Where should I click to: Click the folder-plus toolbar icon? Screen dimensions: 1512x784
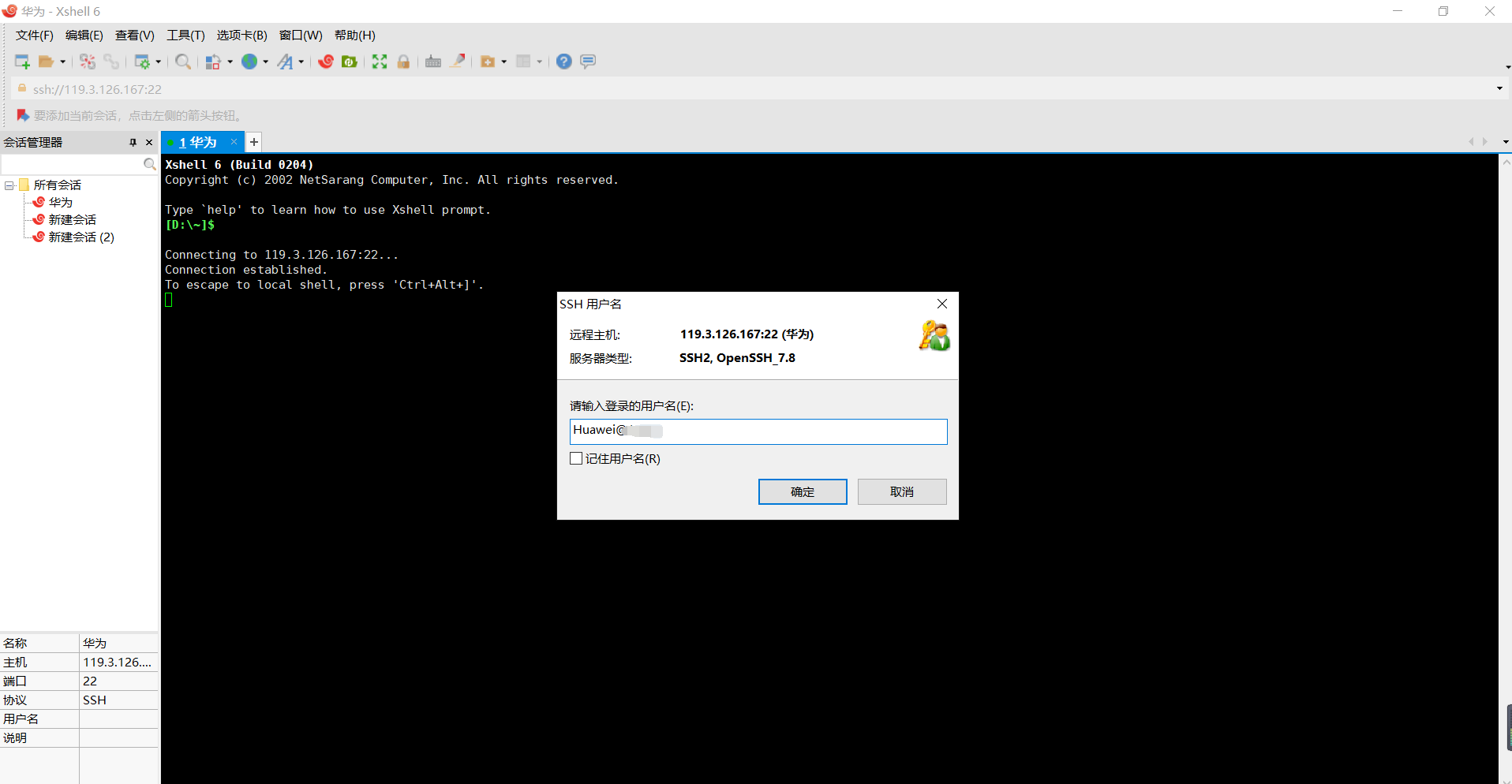coord(488,62)
